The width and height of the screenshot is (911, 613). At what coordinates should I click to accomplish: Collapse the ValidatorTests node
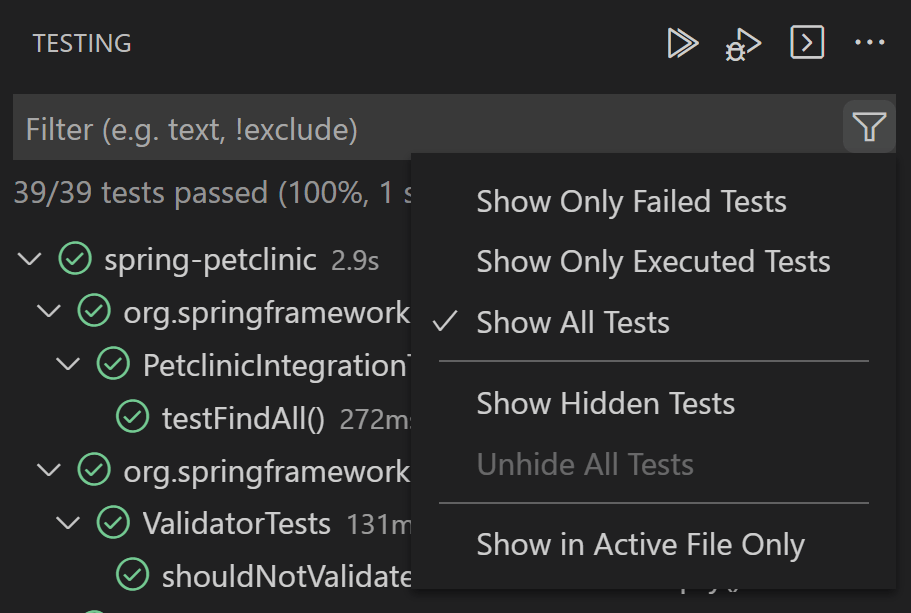pos(67,523)
